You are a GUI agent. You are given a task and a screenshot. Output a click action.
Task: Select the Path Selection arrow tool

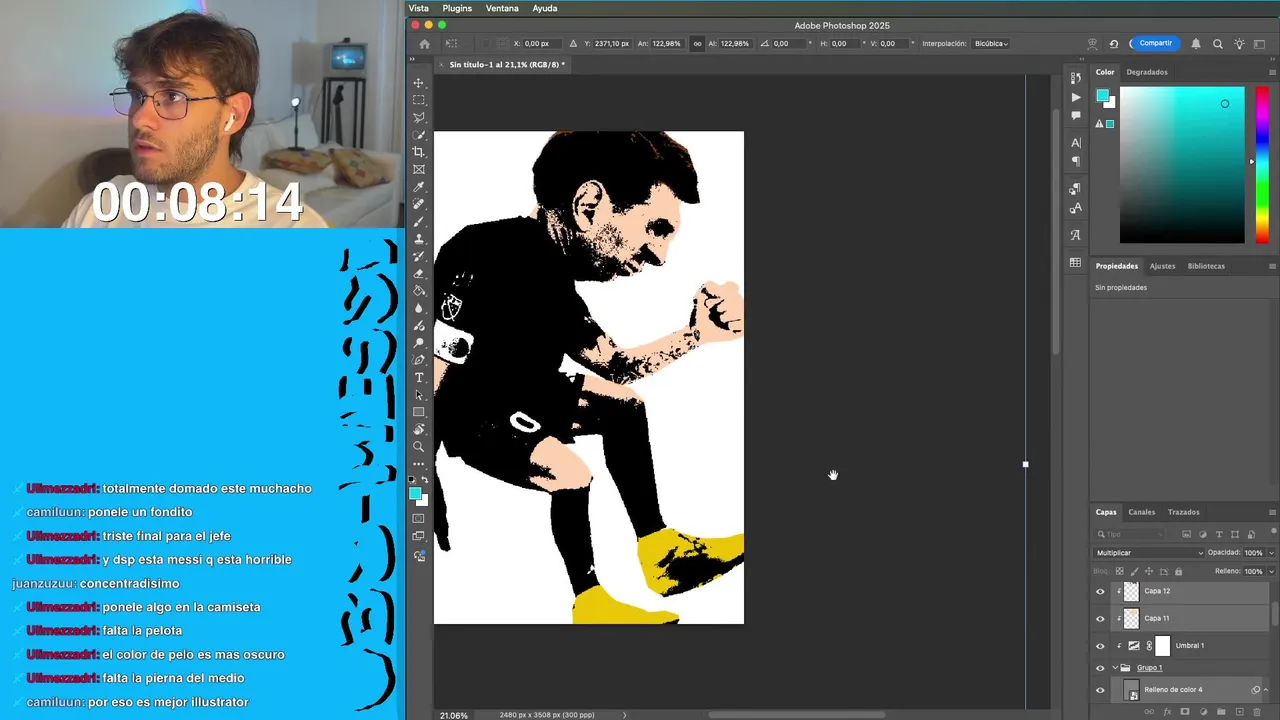click(x=419, y=395)
